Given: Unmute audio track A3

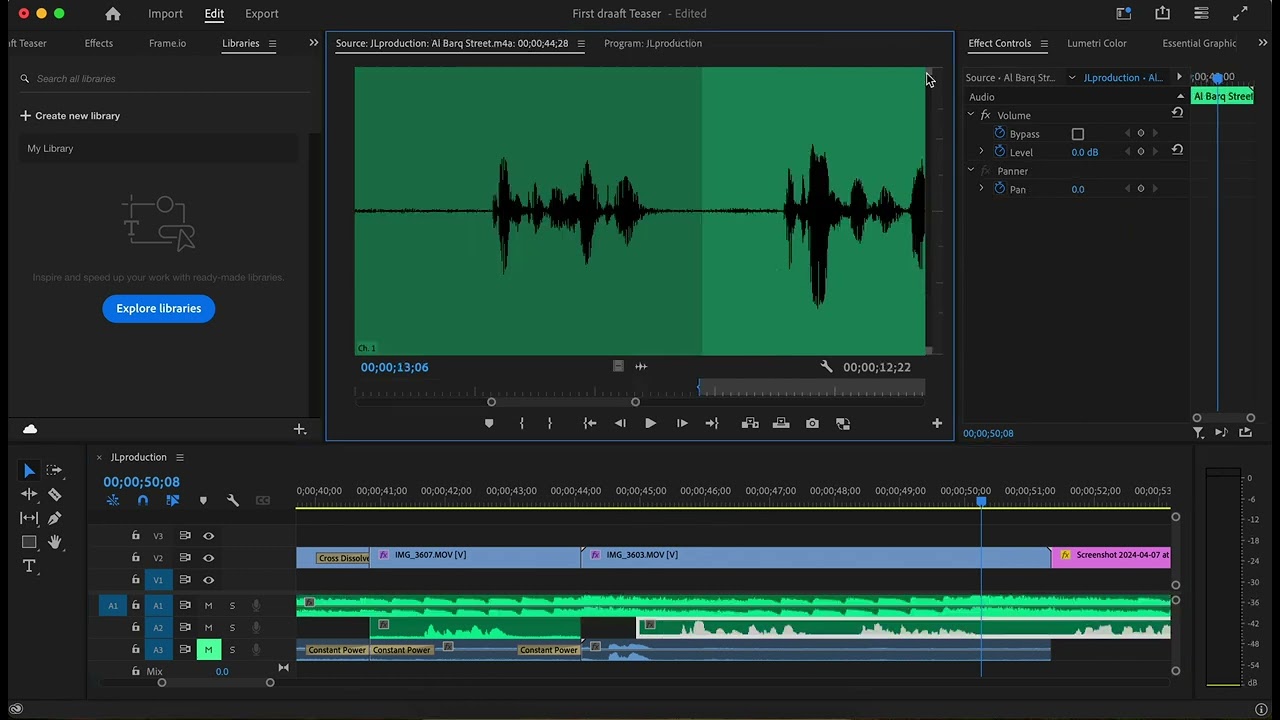Looking at the screenshot, I should tap(208, 650).
